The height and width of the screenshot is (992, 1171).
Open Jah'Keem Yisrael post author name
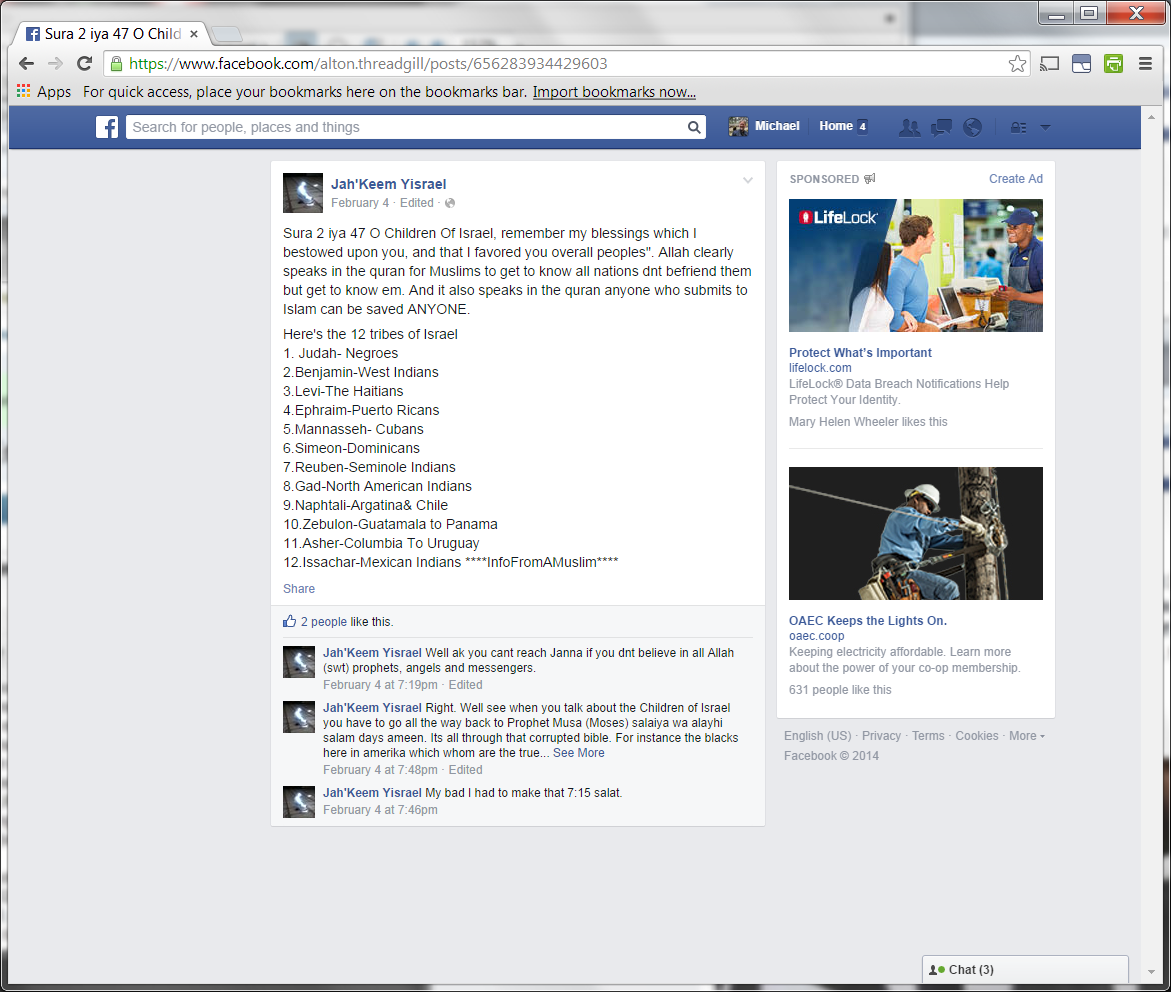388,184
